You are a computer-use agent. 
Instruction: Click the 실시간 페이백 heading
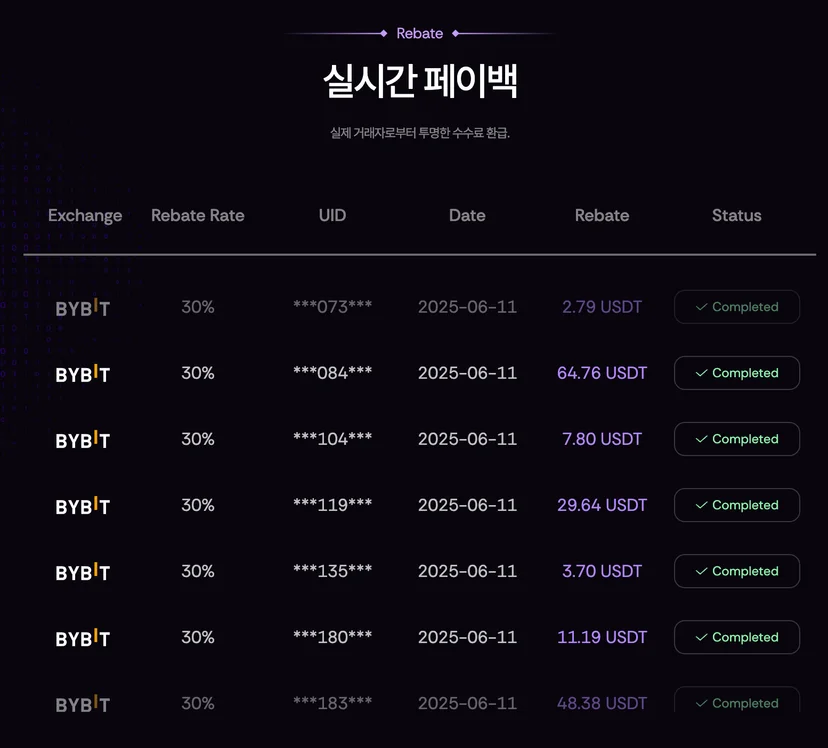pos(420,80)
